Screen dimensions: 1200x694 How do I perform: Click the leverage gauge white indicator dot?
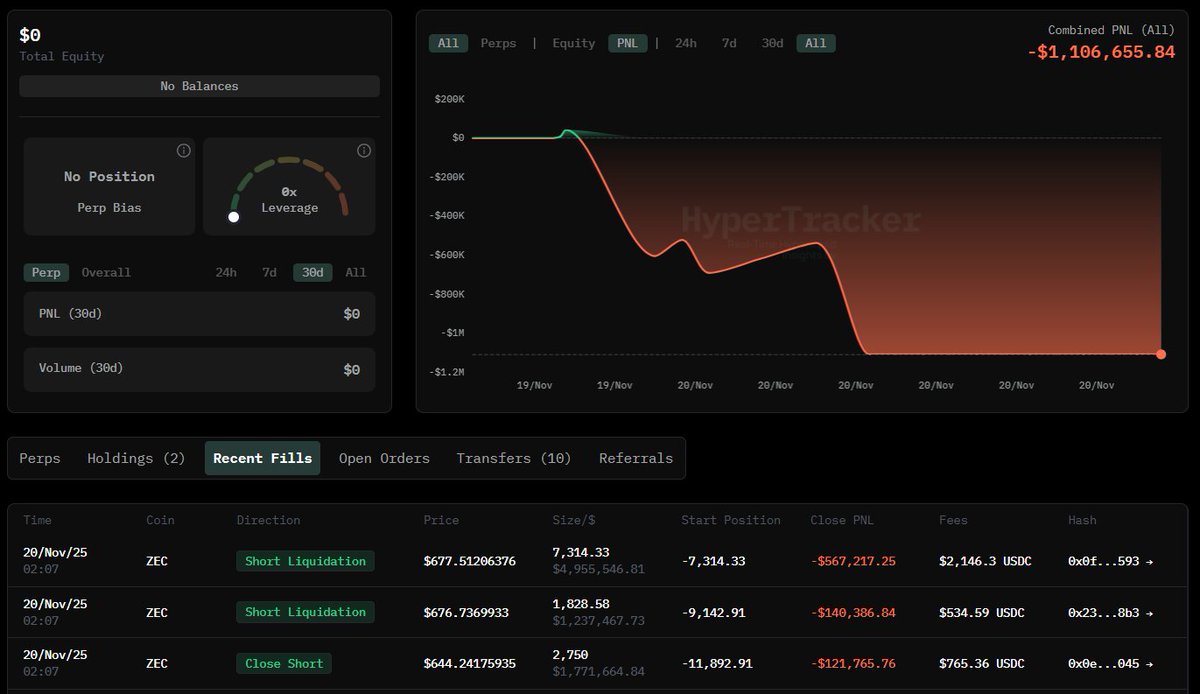[x=234, y=217]
